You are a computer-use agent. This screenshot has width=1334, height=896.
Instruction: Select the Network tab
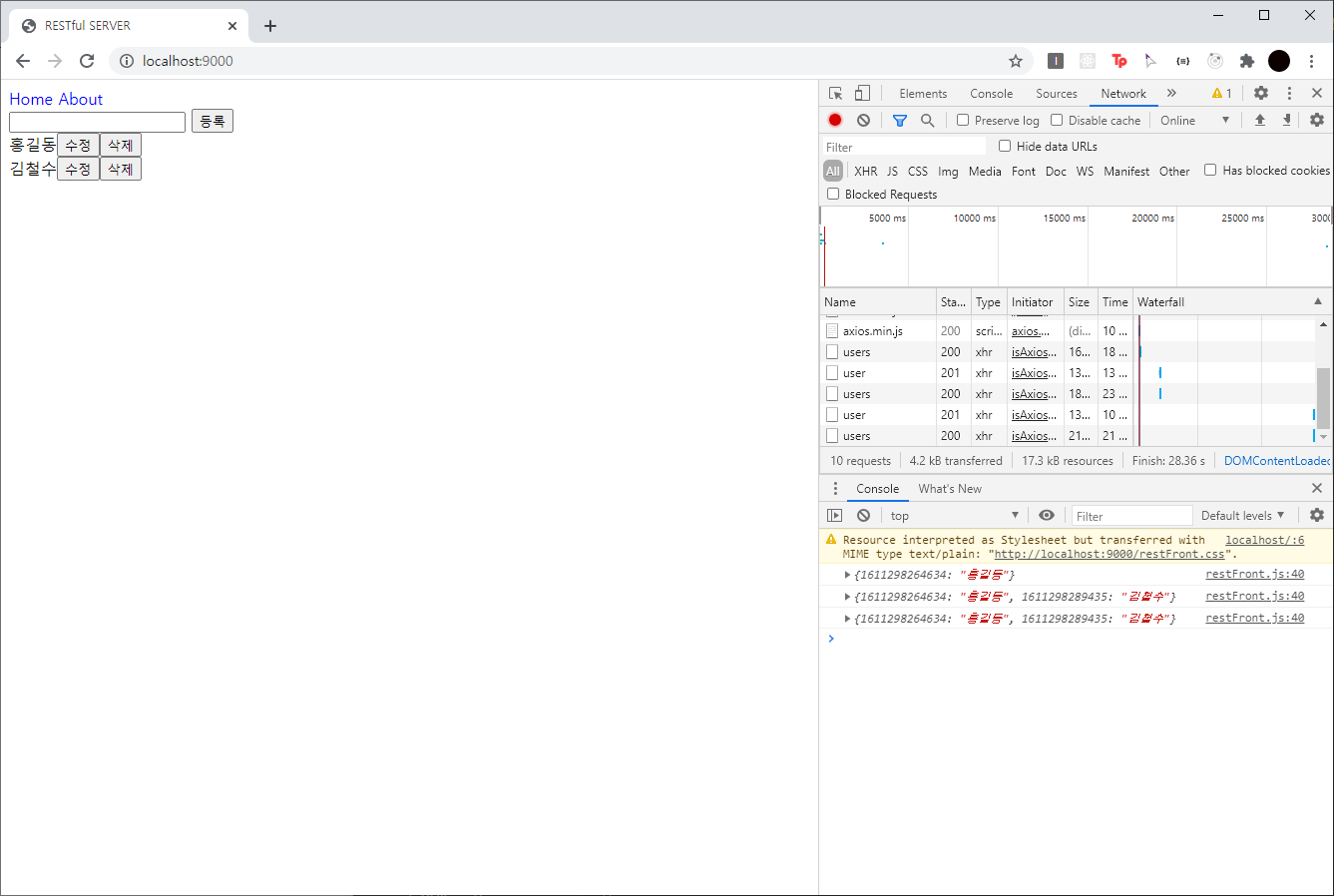click(x=1123, y=94)
